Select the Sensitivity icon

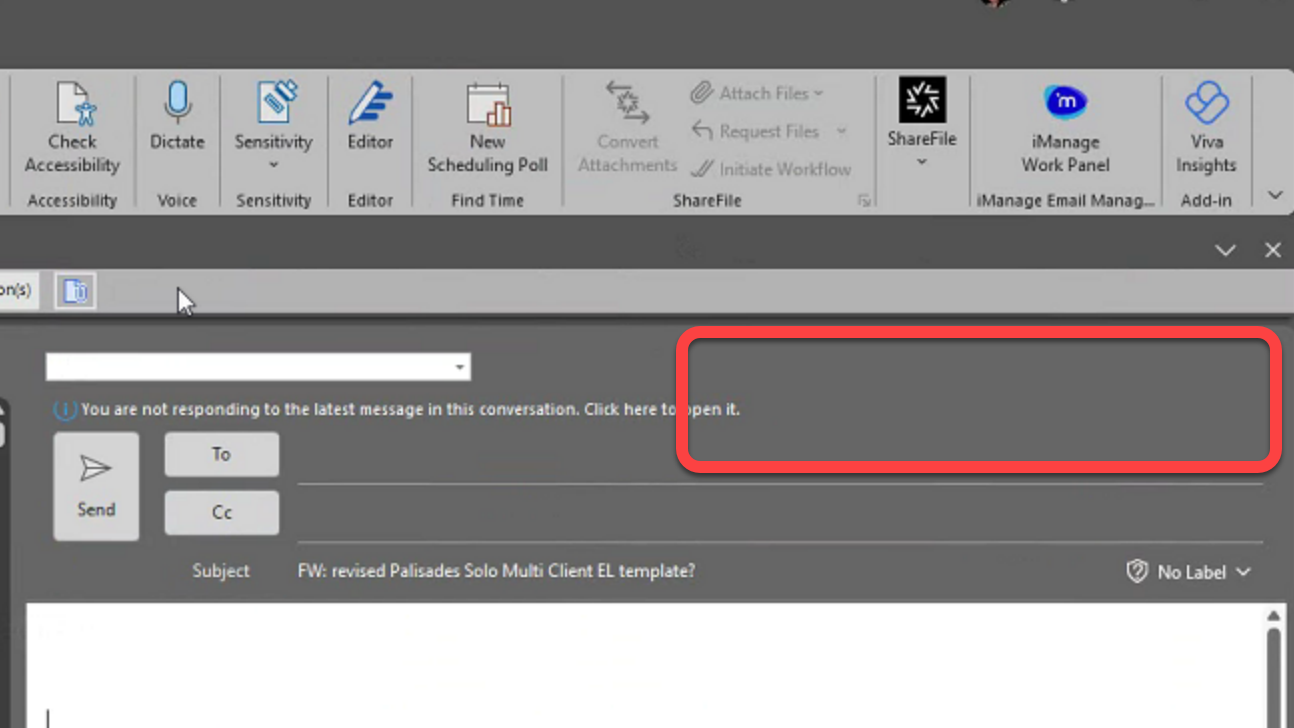273,100
